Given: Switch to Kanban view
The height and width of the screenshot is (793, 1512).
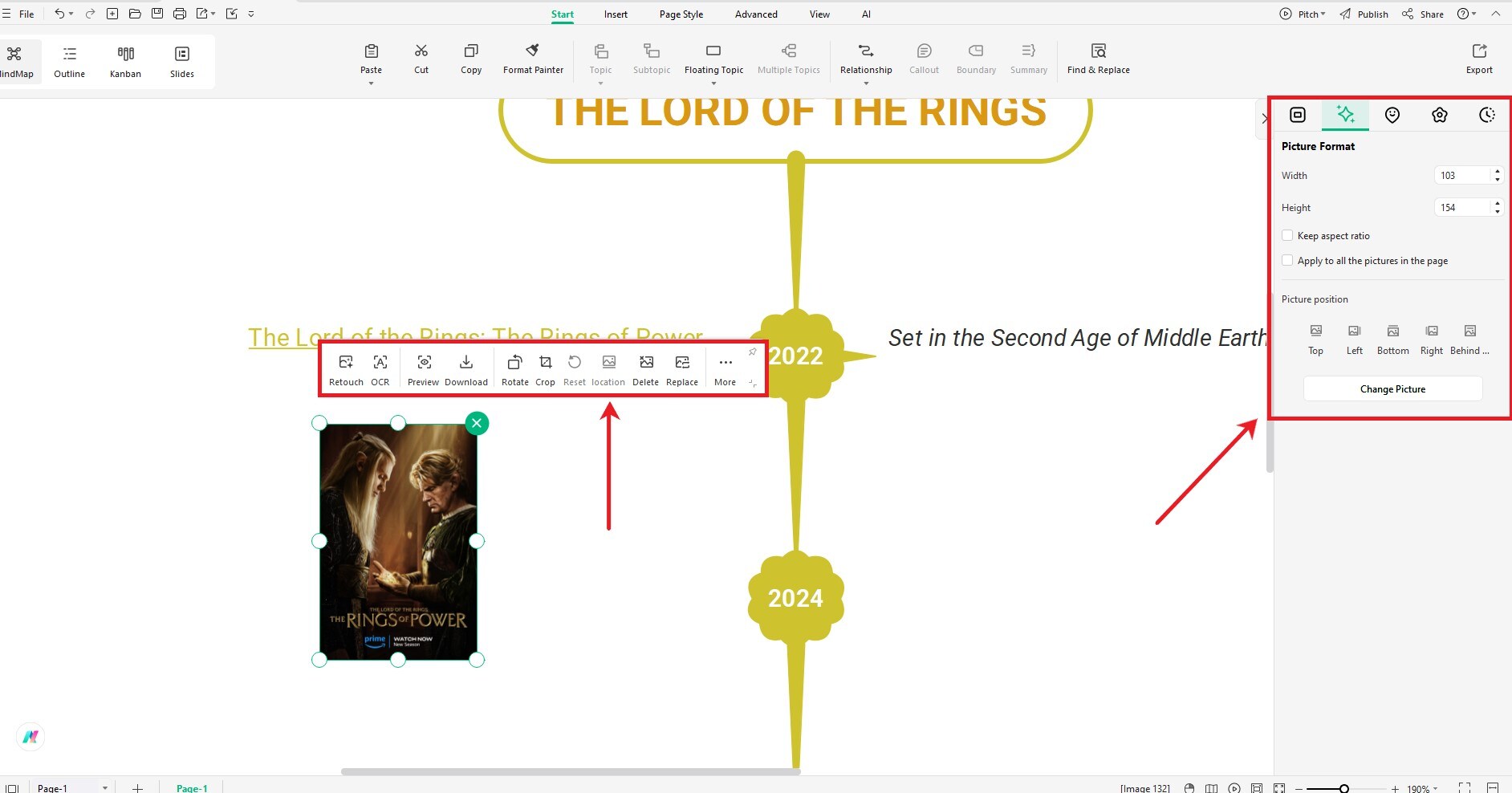Looking at the screenshot, I should [x=126, y=62].
